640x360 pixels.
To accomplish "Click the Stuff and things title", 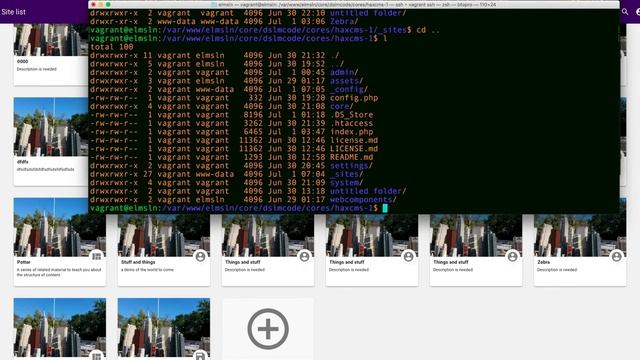I will tap(138, 262).
